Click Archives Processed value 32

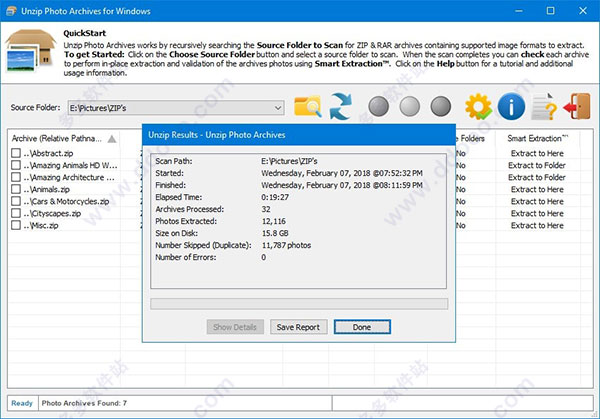point(266,209)
